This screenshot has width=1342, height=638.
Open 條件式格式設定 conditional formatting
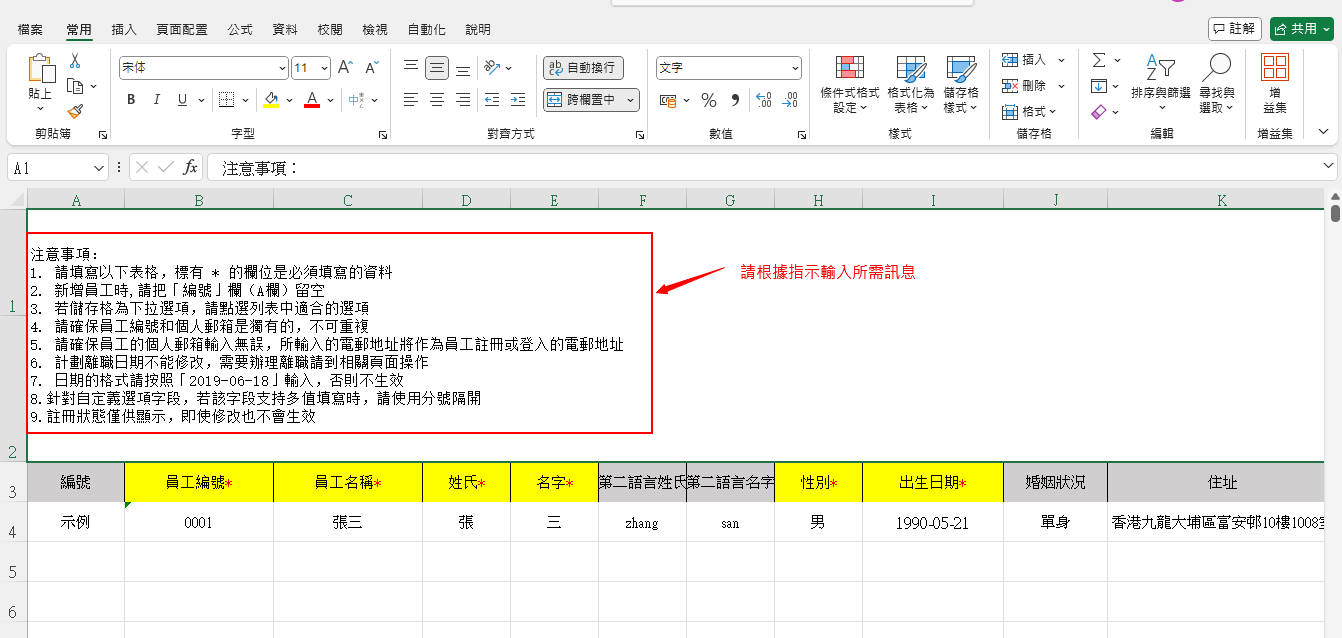(849, 84)
